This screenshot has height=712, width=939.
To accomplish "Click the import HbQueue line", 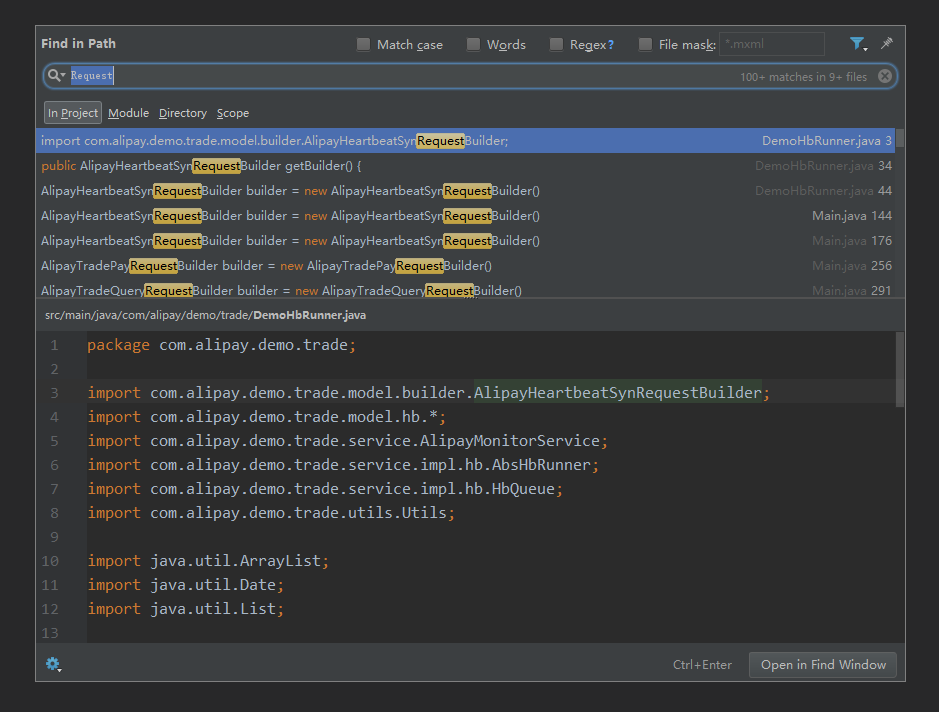I will [325, 489].
